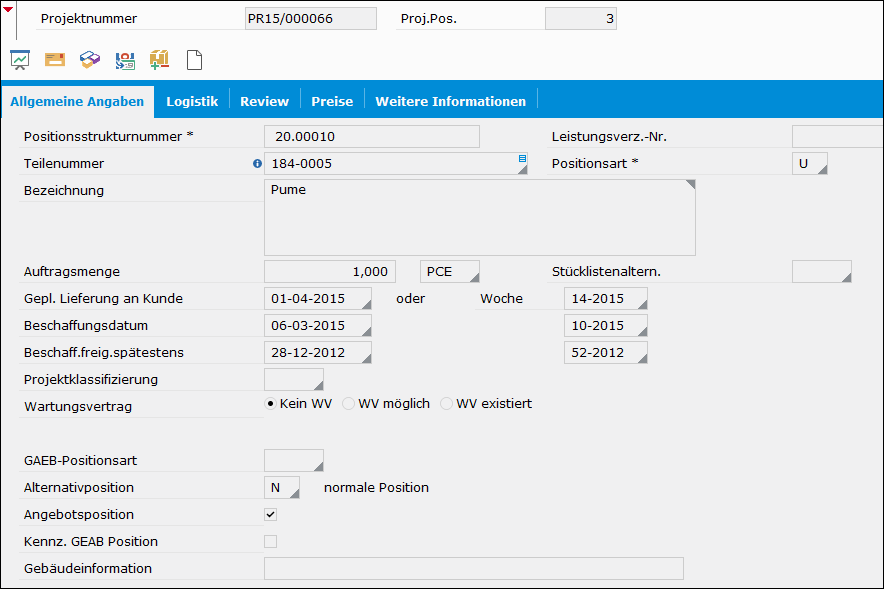The width and height of the screenshot is (884, 589).
Task: Open date picker for 01-04-2015
Action: pyautogui.click(x=366, y=304)
